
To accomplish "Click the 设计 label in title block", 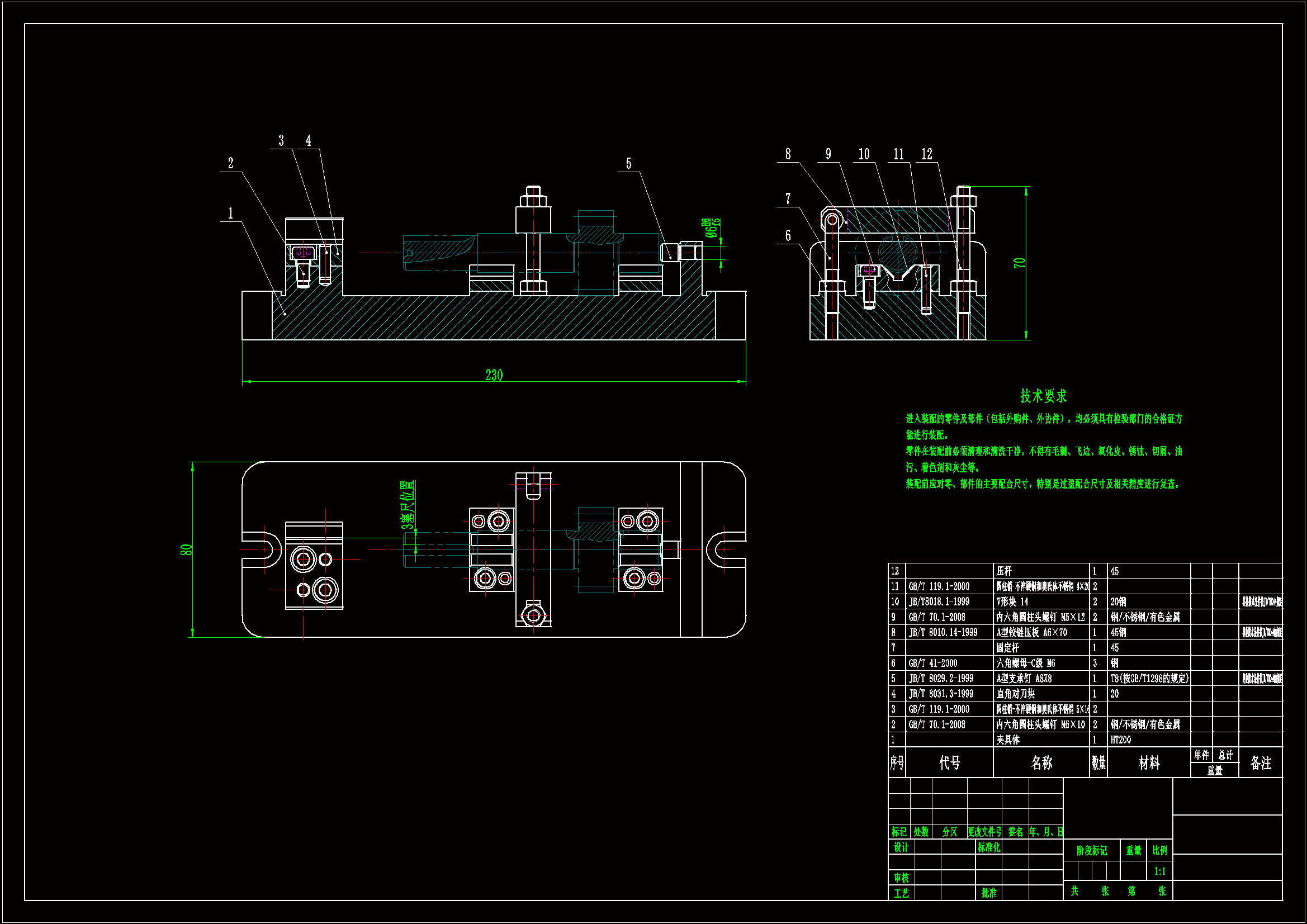I will [901, 847].
